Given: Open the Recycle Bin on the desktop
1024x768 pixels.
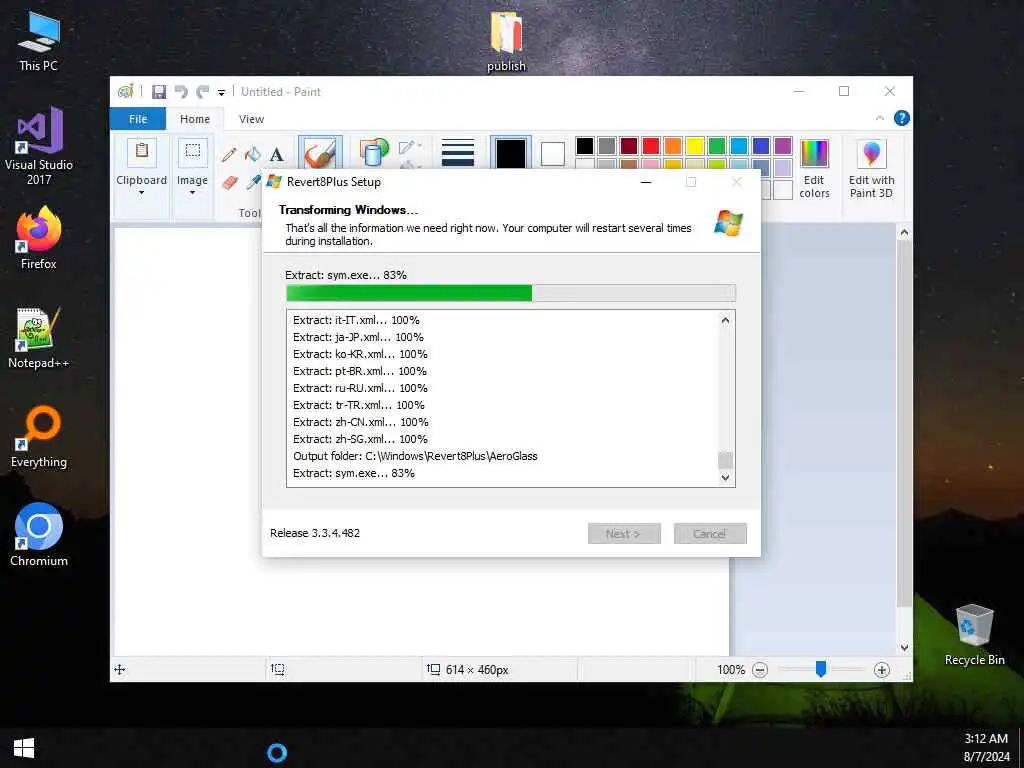Looking at the screenshot, I should click(974, 635).
